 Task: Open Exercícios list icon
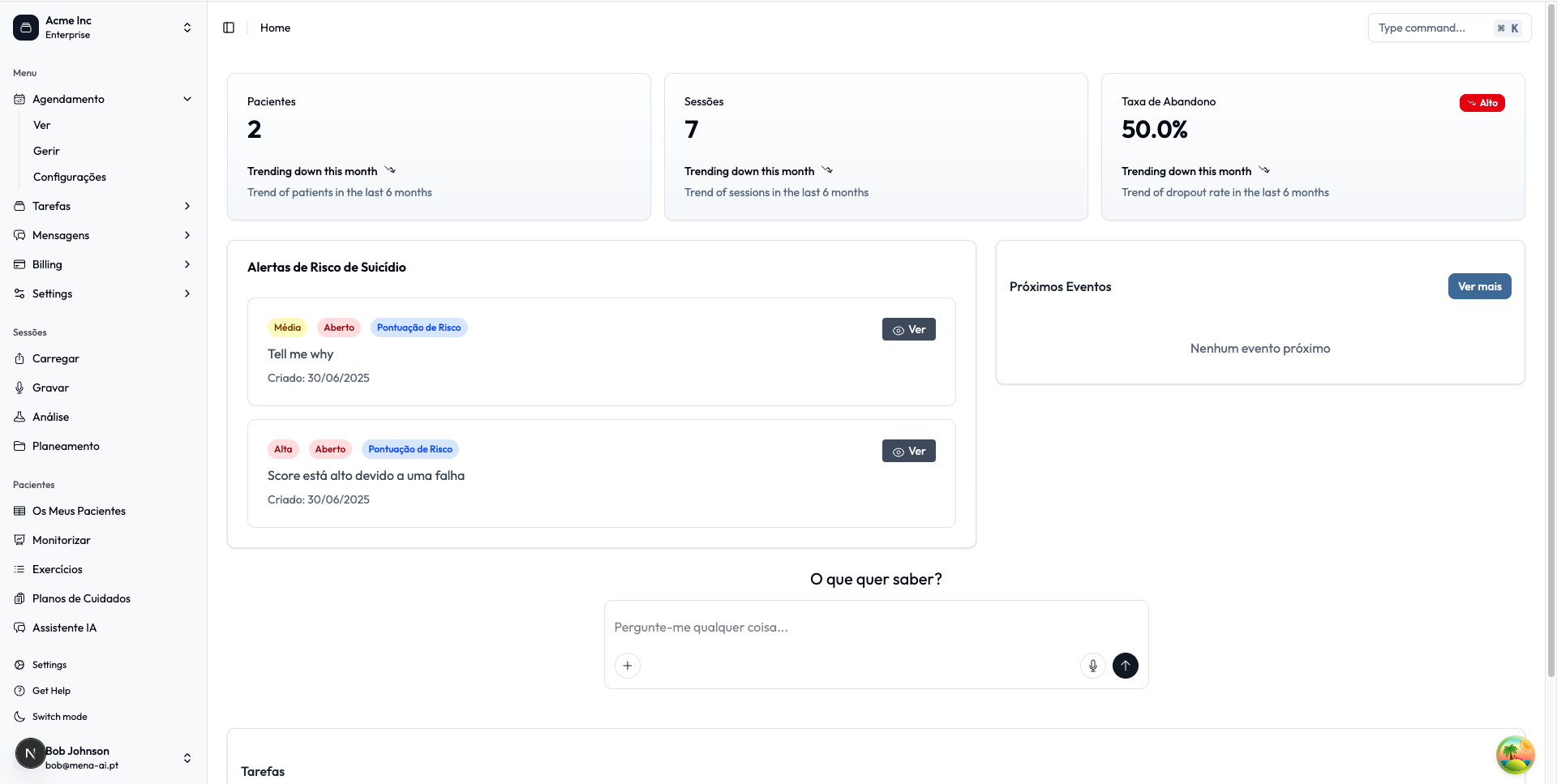pyautogui.click(x=19, y=569)
